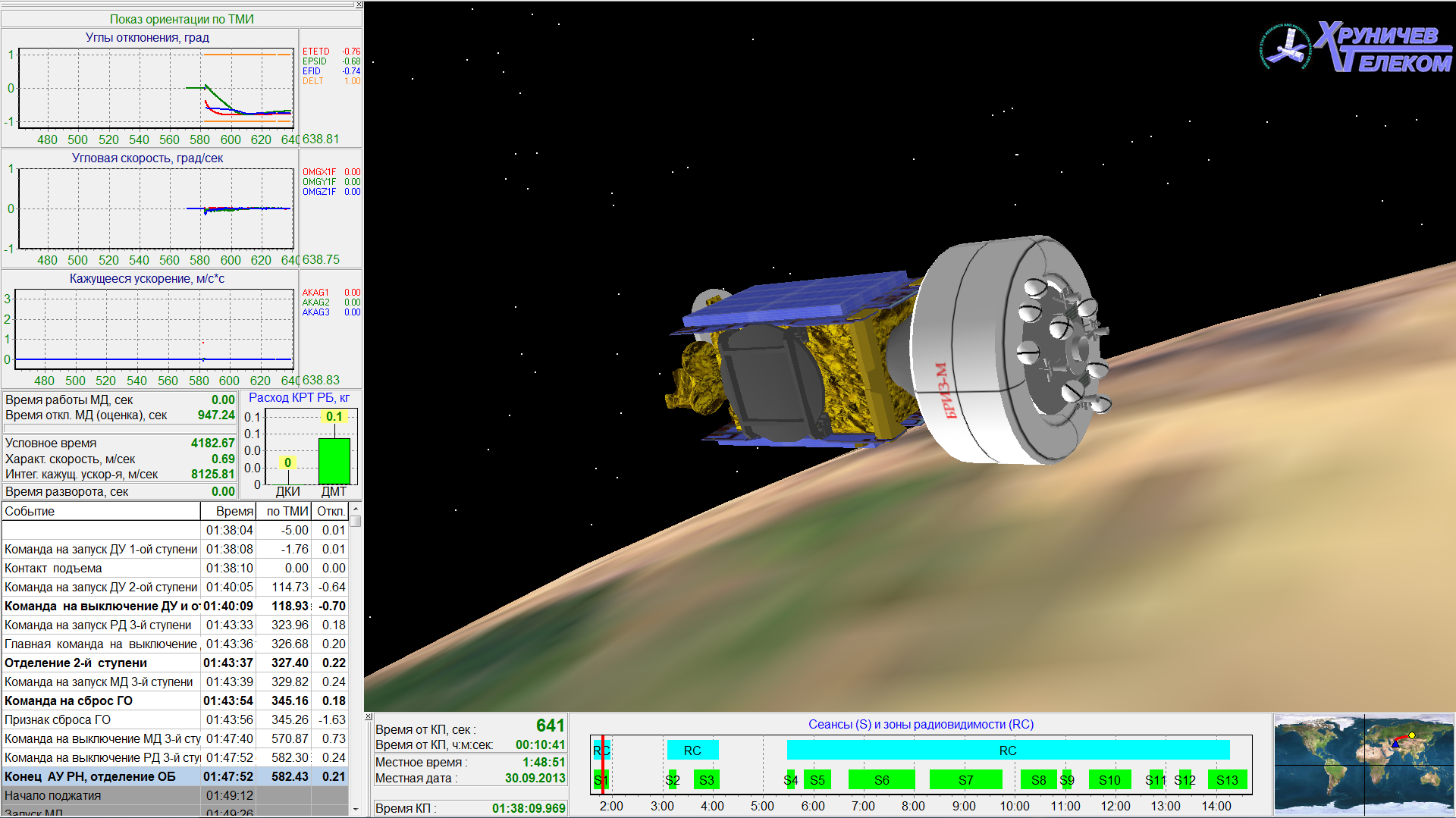
Task: Click session S10 on the timeline
Action: point(1109,780)
